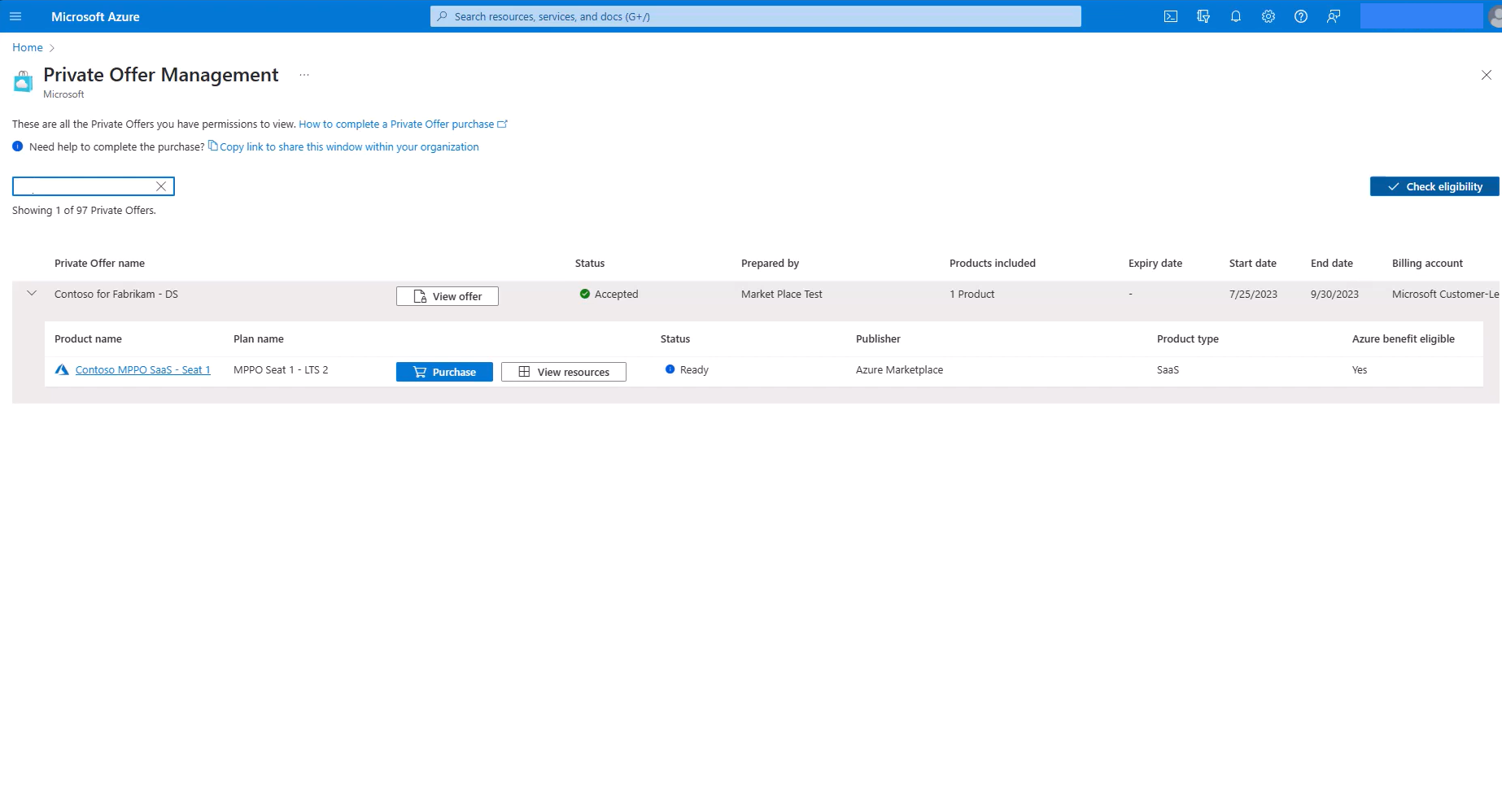This screenshot has width=1502, height=812.
Task: Close the Private Offer Management blade
Action: click(1487, 75)
